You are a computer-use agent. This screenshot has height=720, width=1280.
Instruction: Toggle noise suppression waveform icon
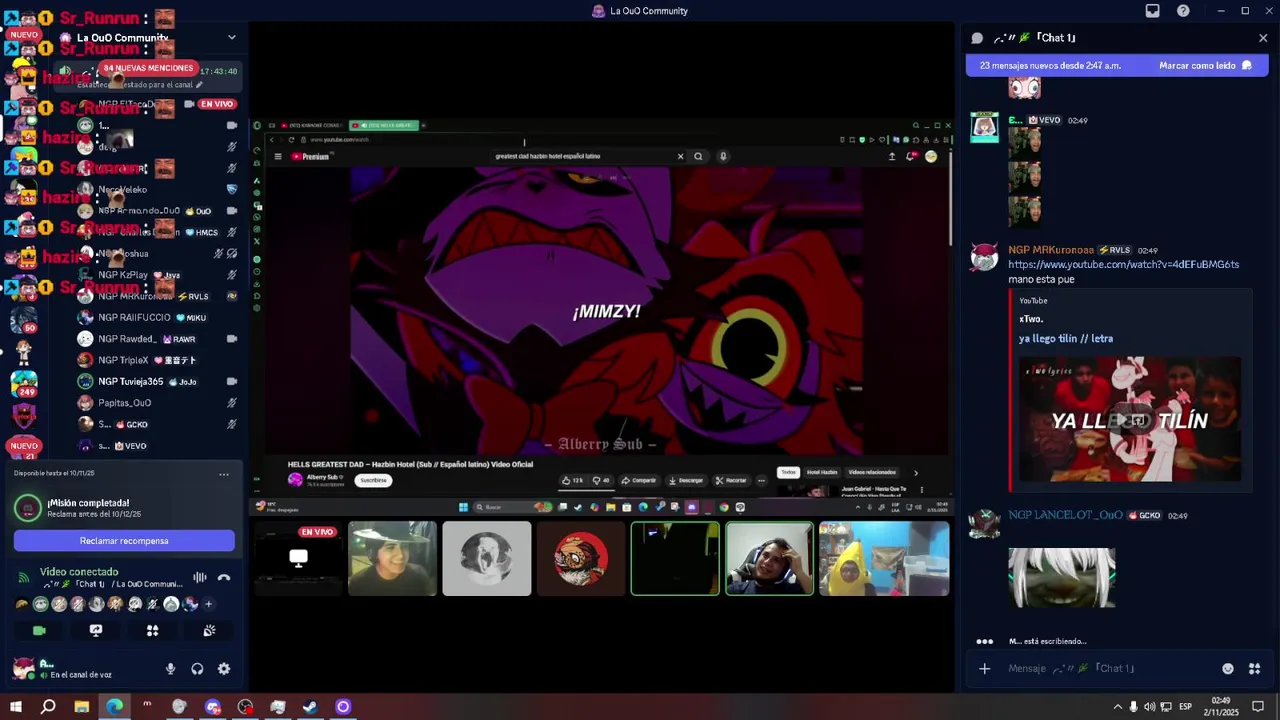coord(199,577)
